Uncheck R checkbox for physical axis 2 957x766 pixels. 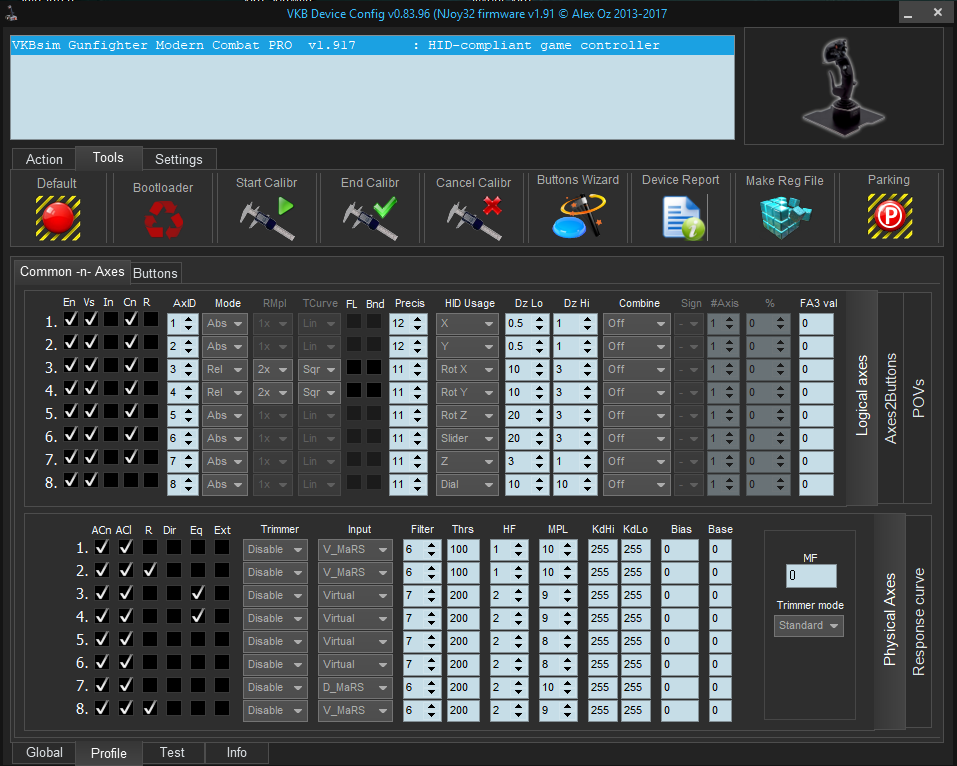150,570
